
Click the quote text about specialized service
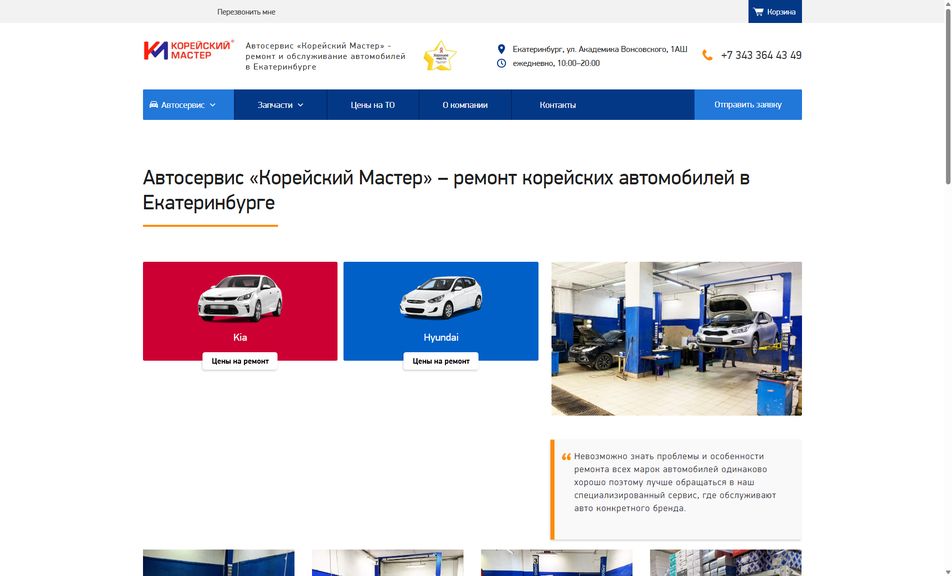tap(675, 482)
